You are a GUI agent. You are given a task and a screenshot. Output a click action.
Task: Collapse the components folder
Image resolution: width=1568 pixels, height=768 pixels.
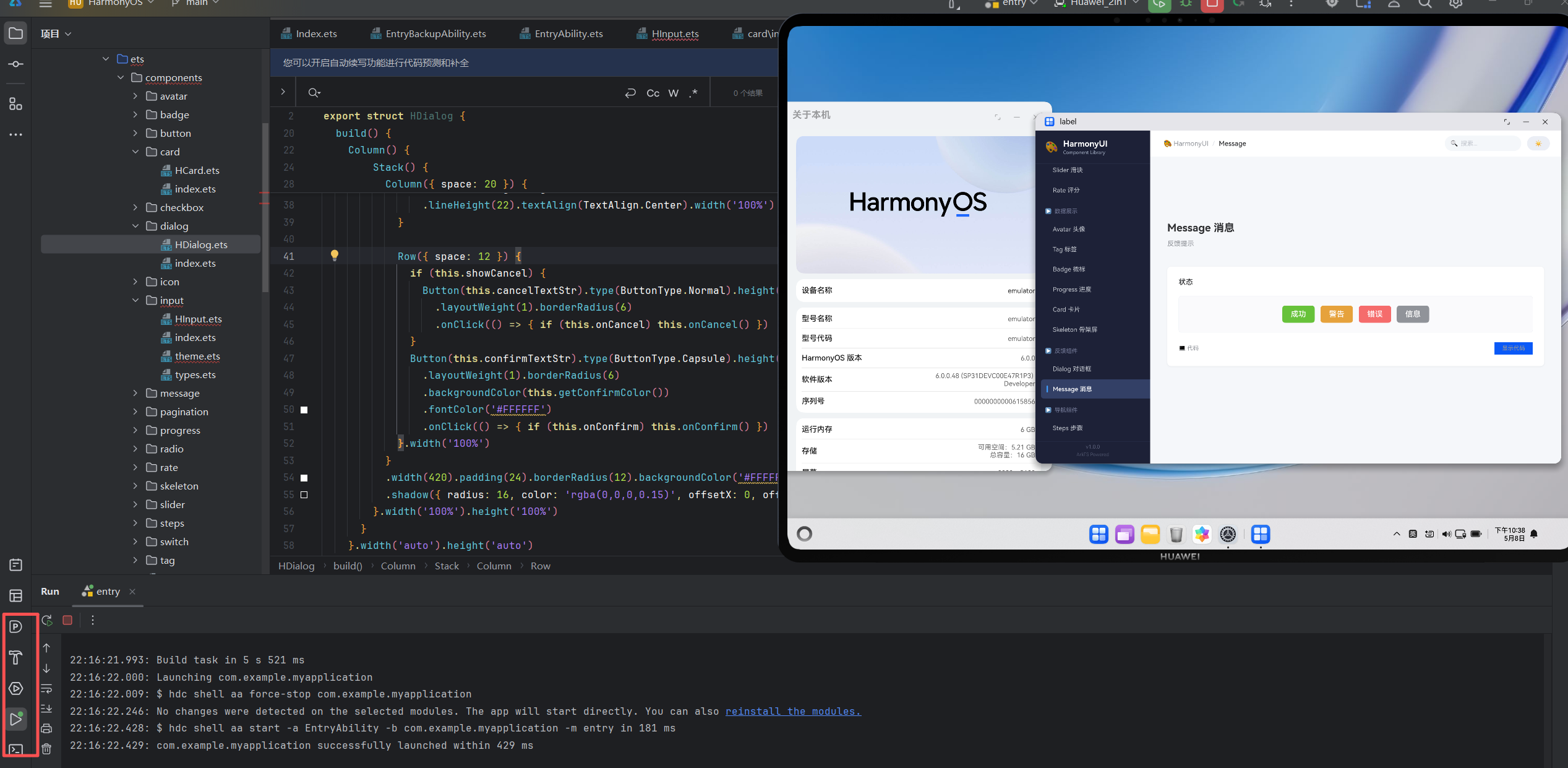pyautogui.click(x=121, y=77)
